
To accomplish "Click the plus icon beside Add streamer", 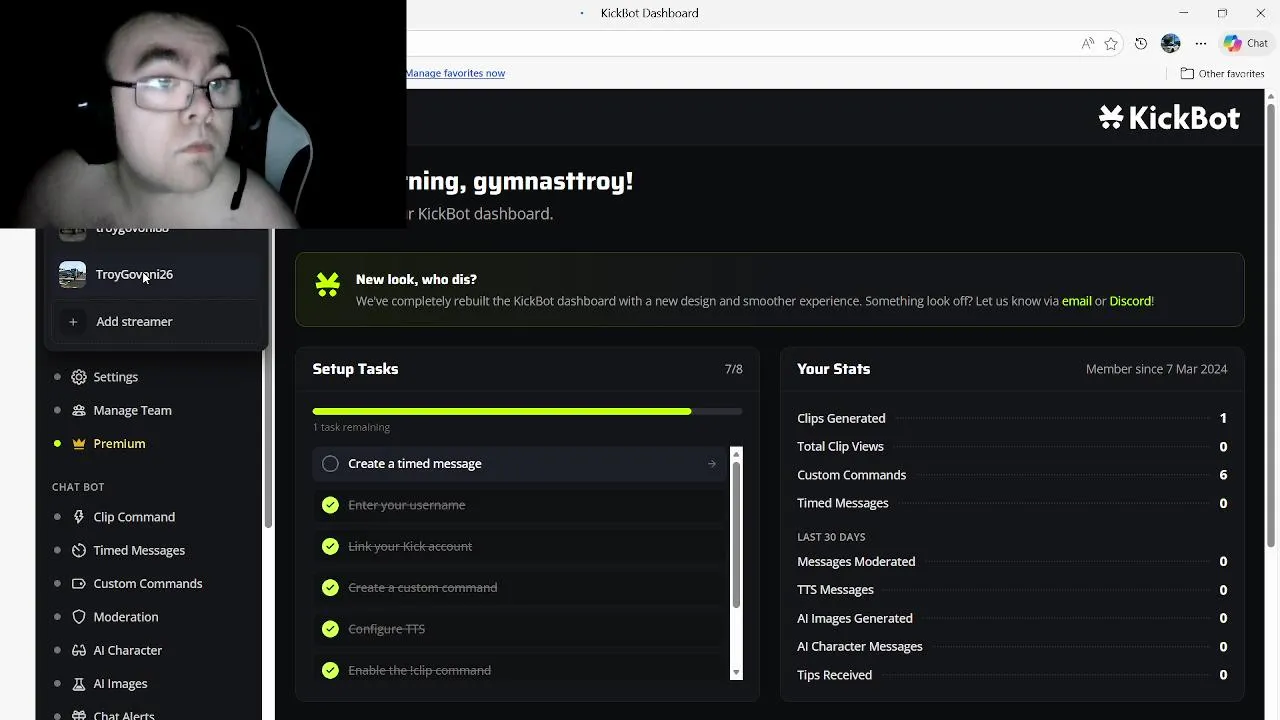I will pyautogui.click(x=73, y=322).
